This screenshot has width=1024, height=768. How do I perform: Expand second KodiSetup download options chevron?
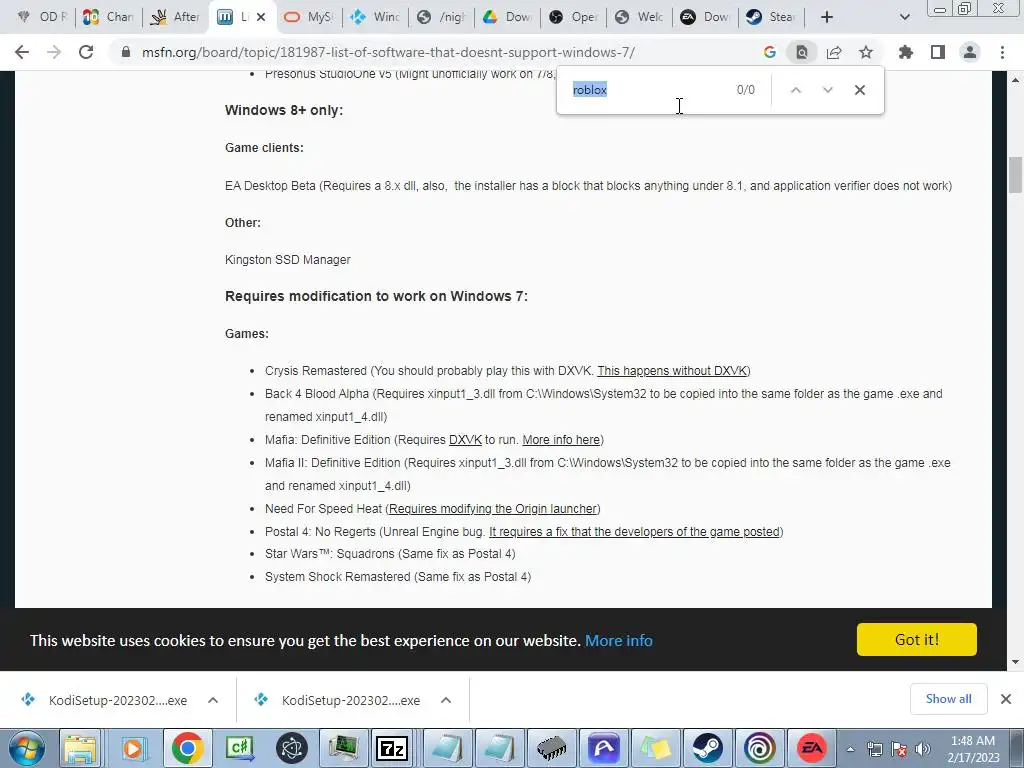(x=446, y=700)
